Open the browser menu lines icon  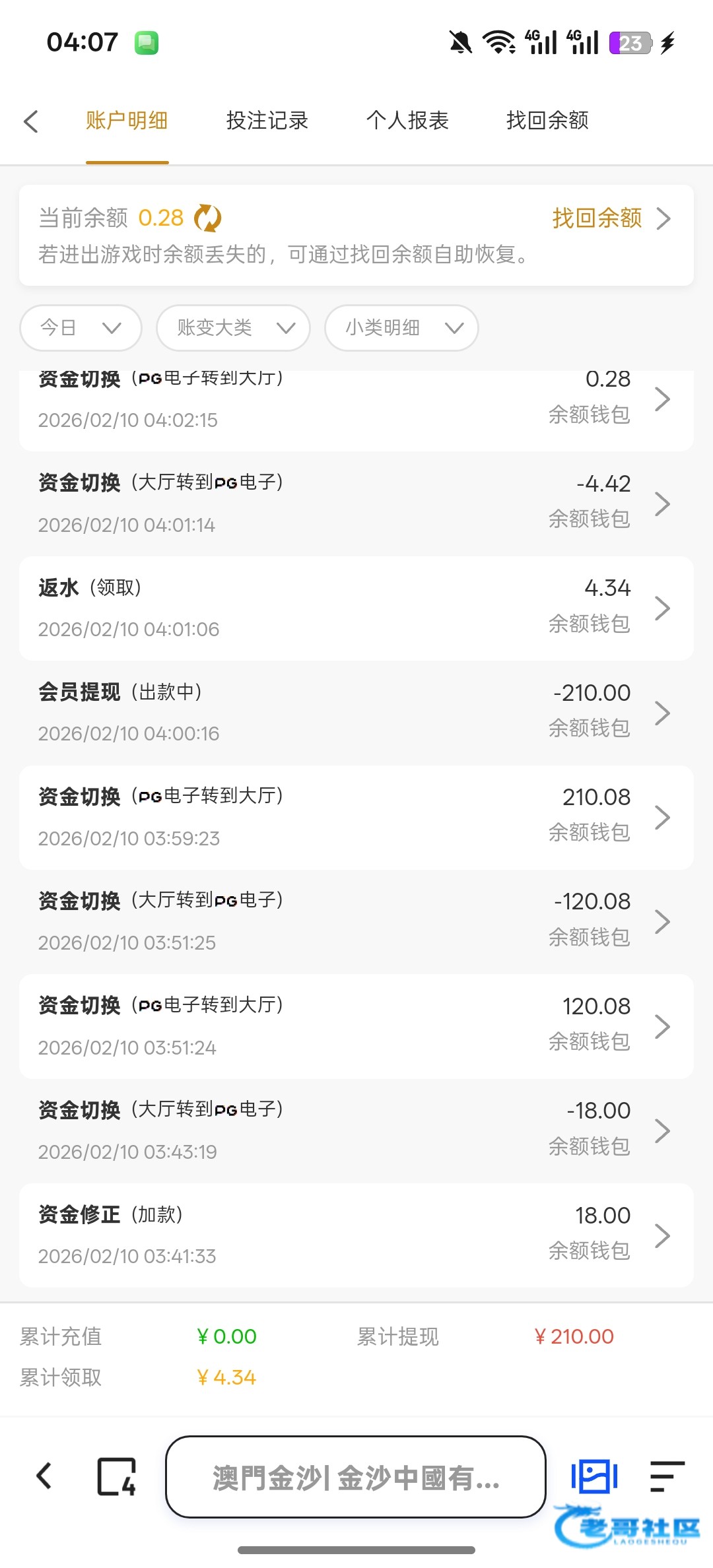666,1476
